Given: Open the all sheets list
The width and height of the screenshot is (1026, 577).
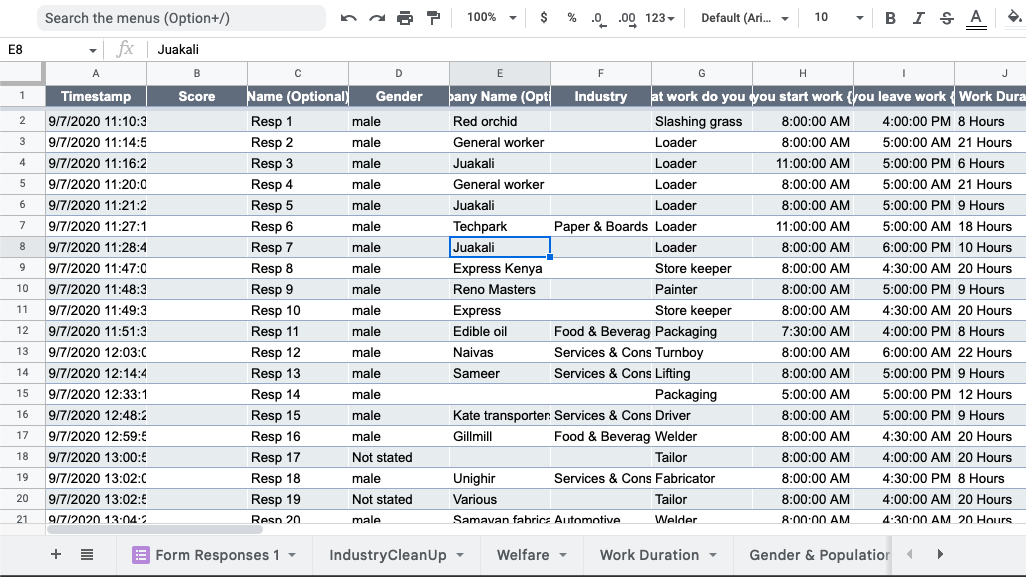Looking at the screenshot, I should (86, 554).
